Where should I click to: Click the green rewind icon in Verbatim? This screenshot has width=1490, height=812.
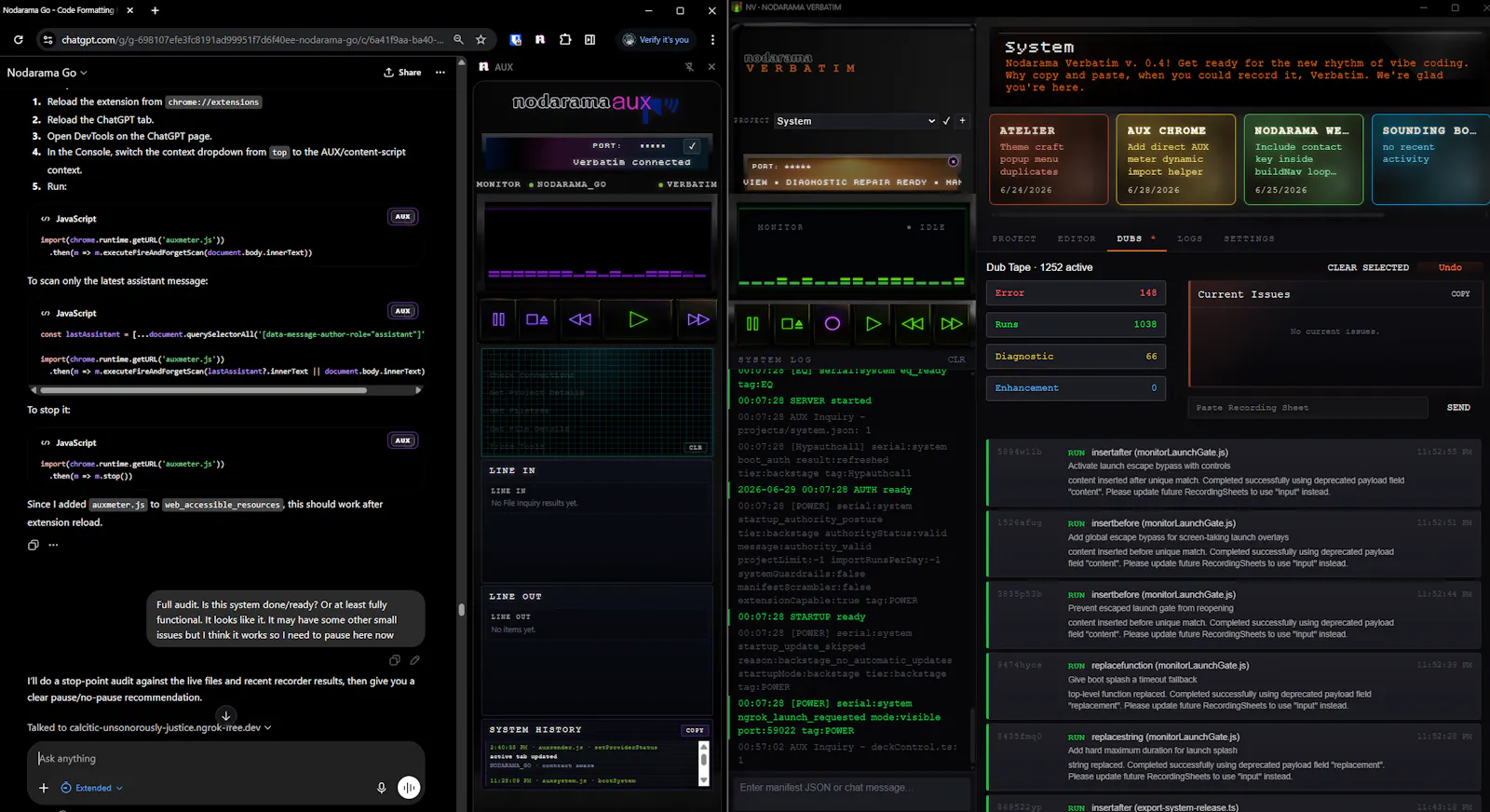tap(913, 323)
